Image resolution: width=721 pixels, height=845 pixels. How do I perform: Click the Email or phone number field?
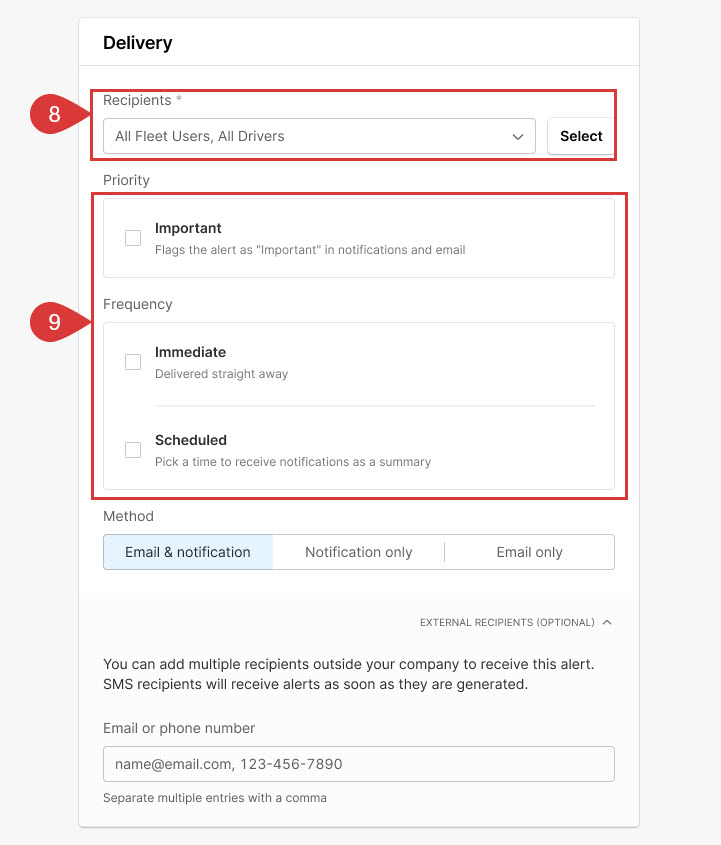click(358, 764)
